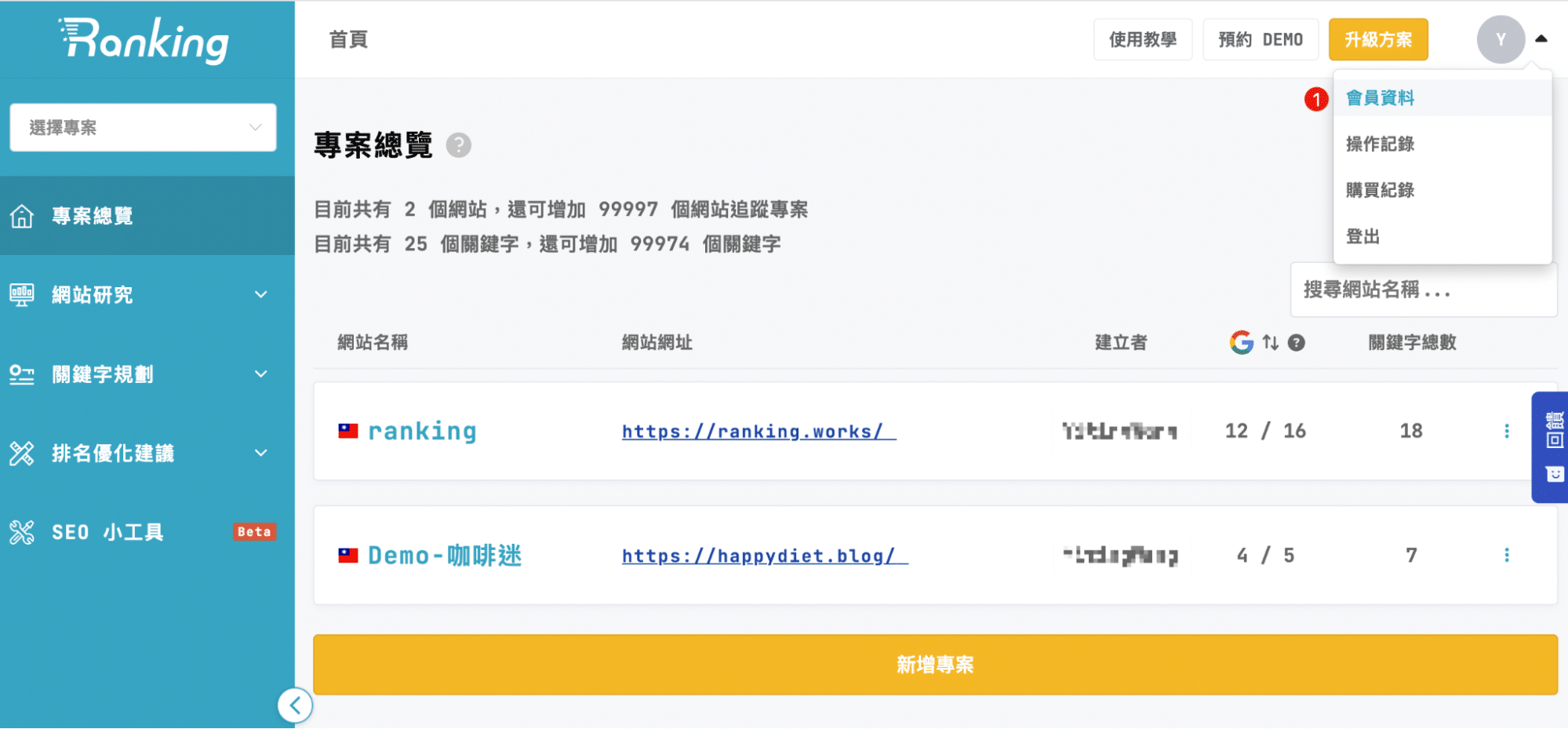
Task: Select 會員資料 from the user menu
Action: click(x=1380, y=98)
